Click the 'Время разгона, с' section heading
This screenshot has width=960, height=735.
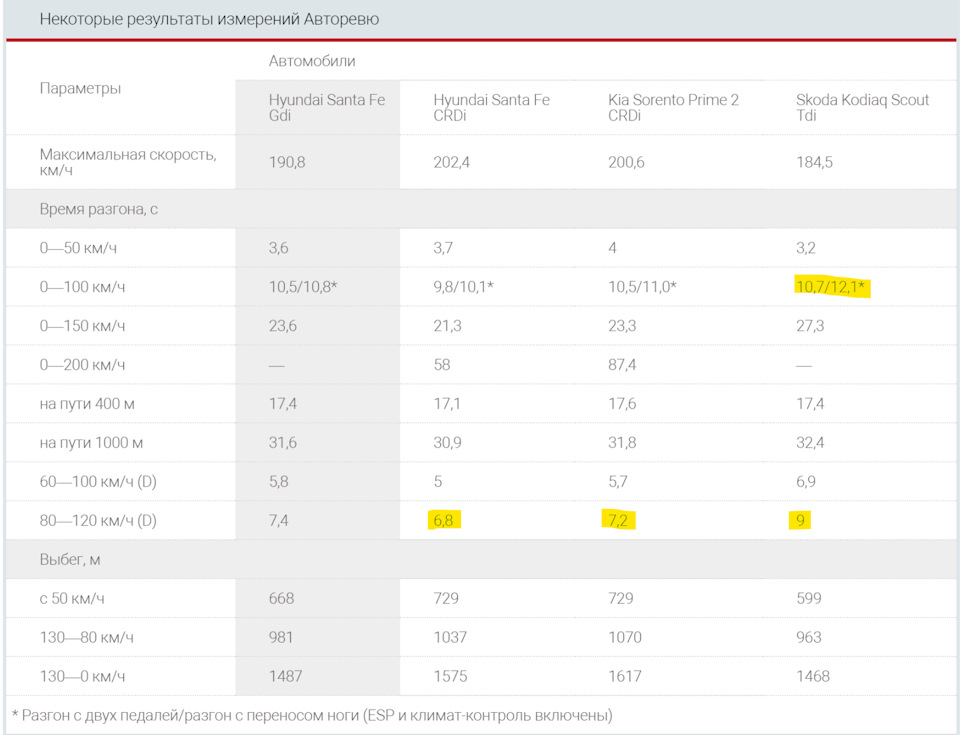99,209
